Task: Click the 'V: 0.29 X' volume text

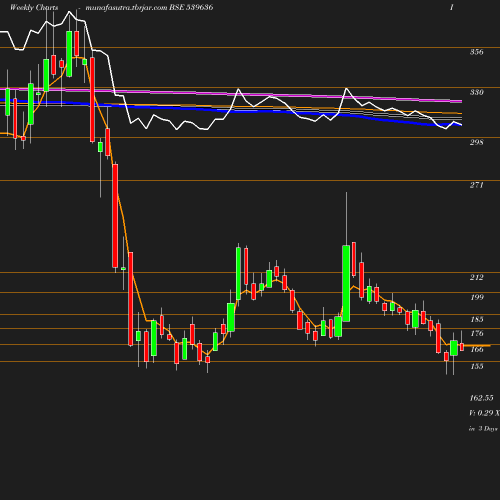Action: tap(484, 413)
